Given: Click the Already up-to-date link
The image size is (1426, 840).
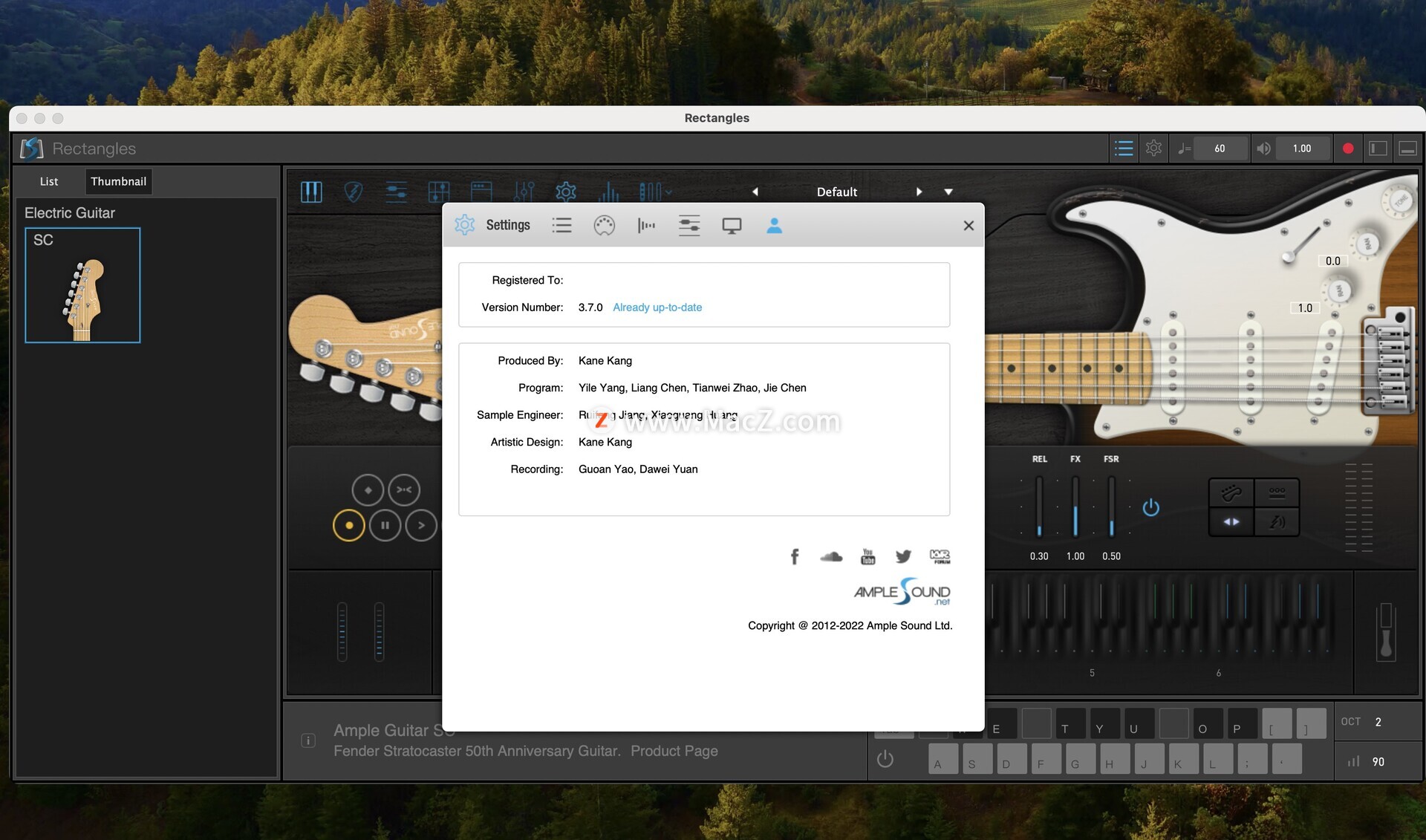Looking at the screenshot, I should (x=657, y=307).
